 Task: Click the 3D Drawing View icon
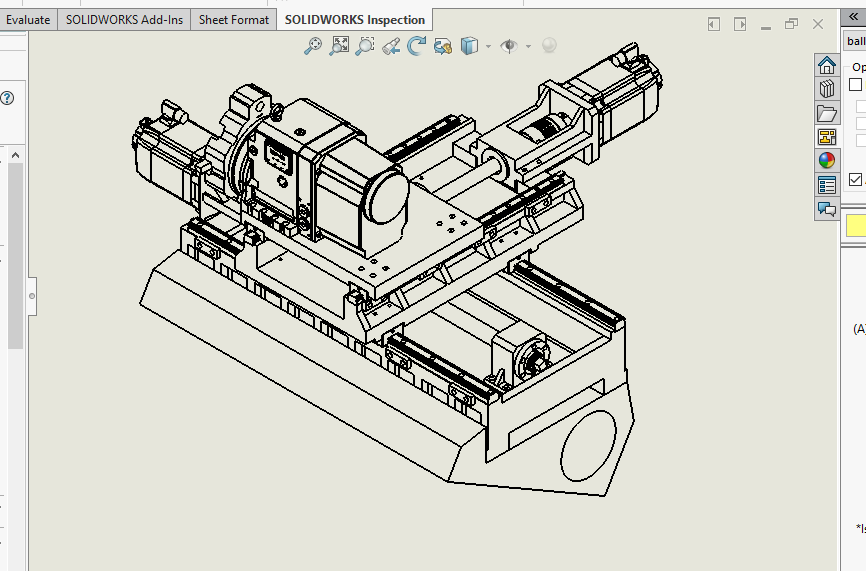442,46
